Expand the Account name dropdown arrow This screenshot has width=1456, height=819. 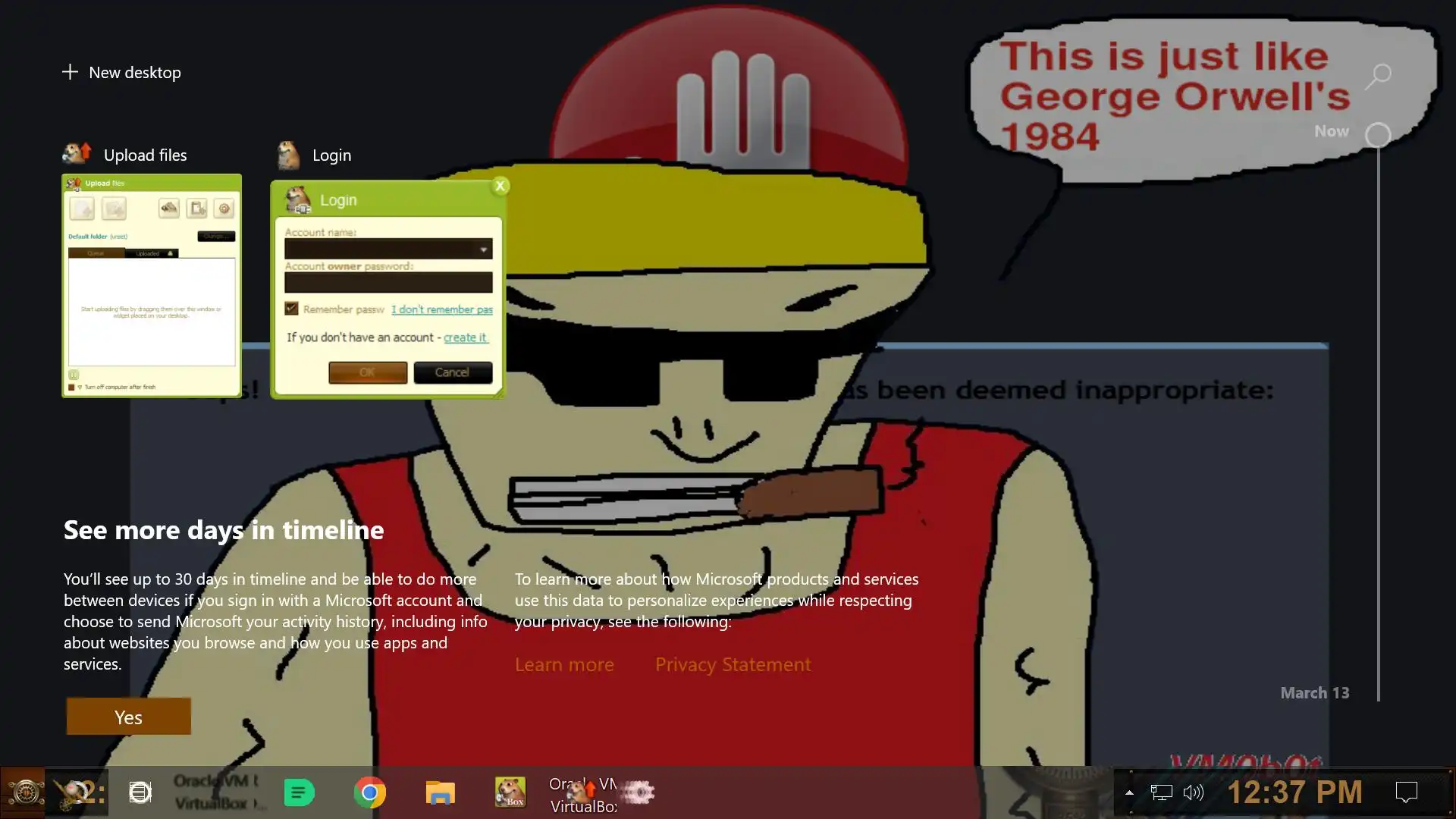[x=483, y=249]
